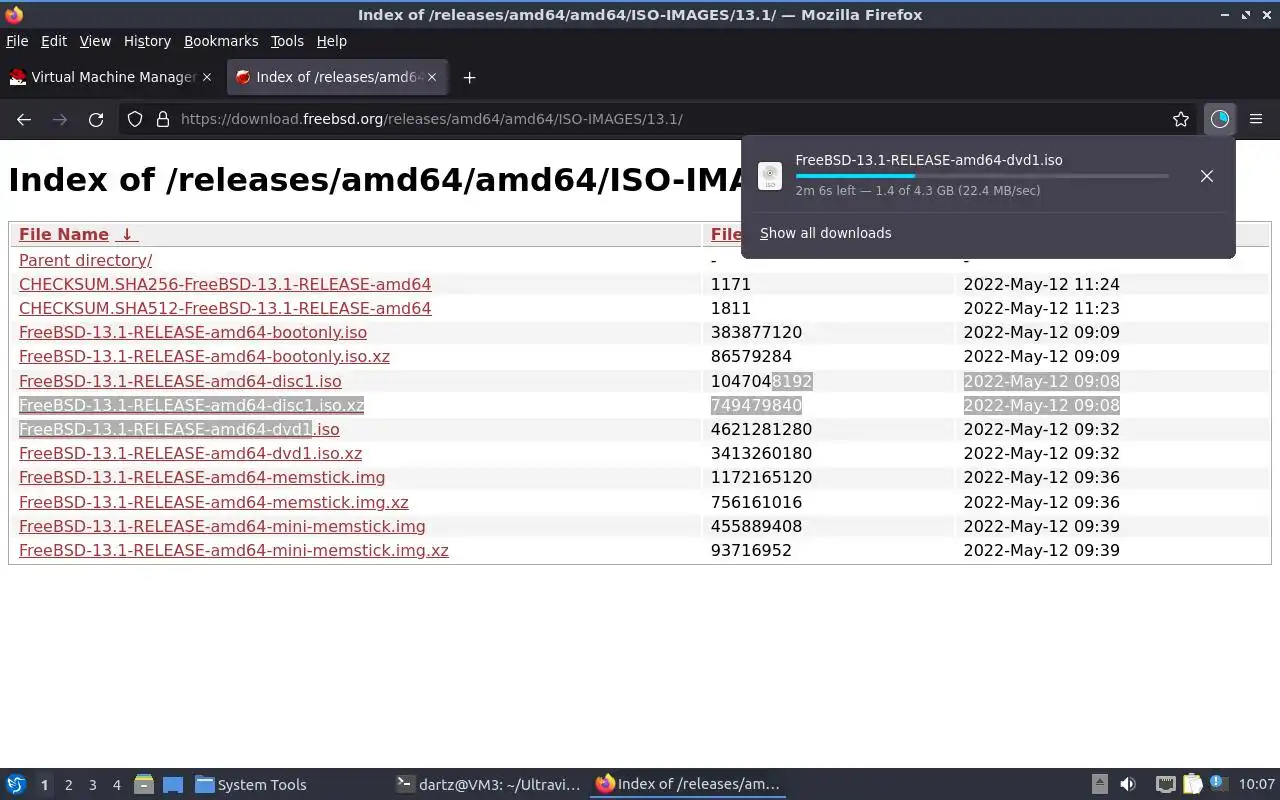This screenshot has height=800, width=1280.
Task: Open CHECKSUM.SHA512 file link
Action: coord(225,308)
